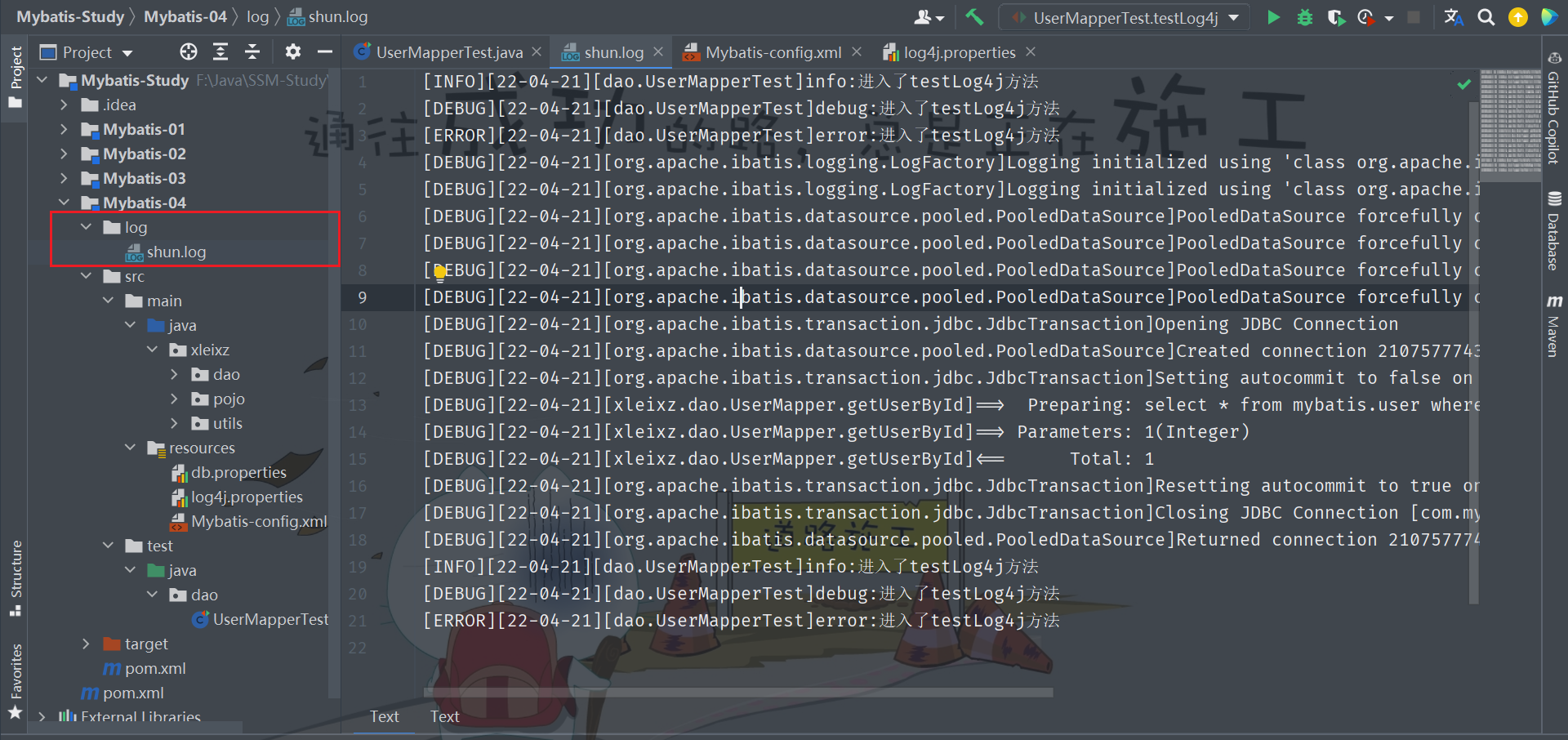Expand the target folder
This screenshot has height=740, width=1568.
[x=87, y=644]
